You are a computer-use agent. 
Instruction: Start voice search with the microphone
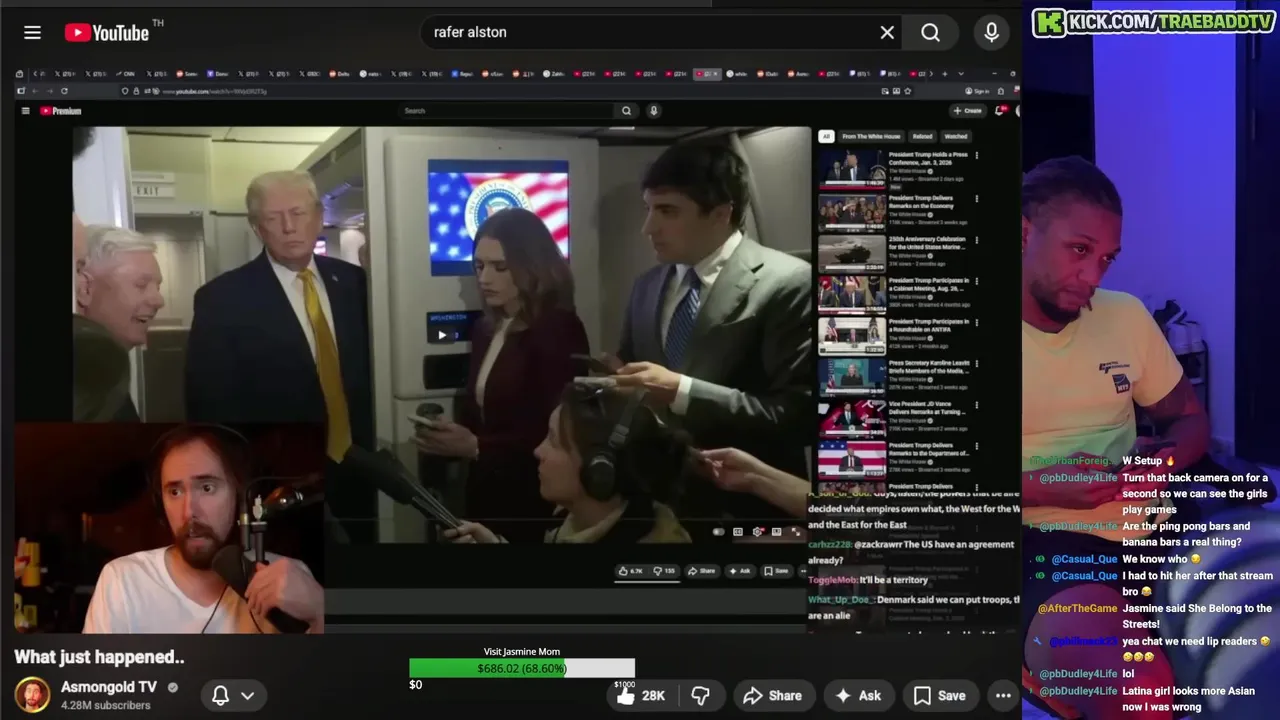point(991,33)
